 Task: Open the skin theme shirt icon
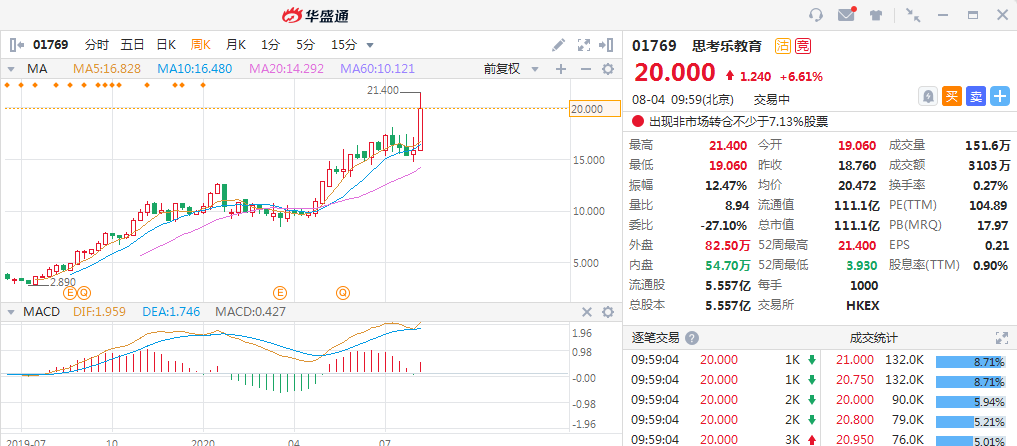point(876,15)
